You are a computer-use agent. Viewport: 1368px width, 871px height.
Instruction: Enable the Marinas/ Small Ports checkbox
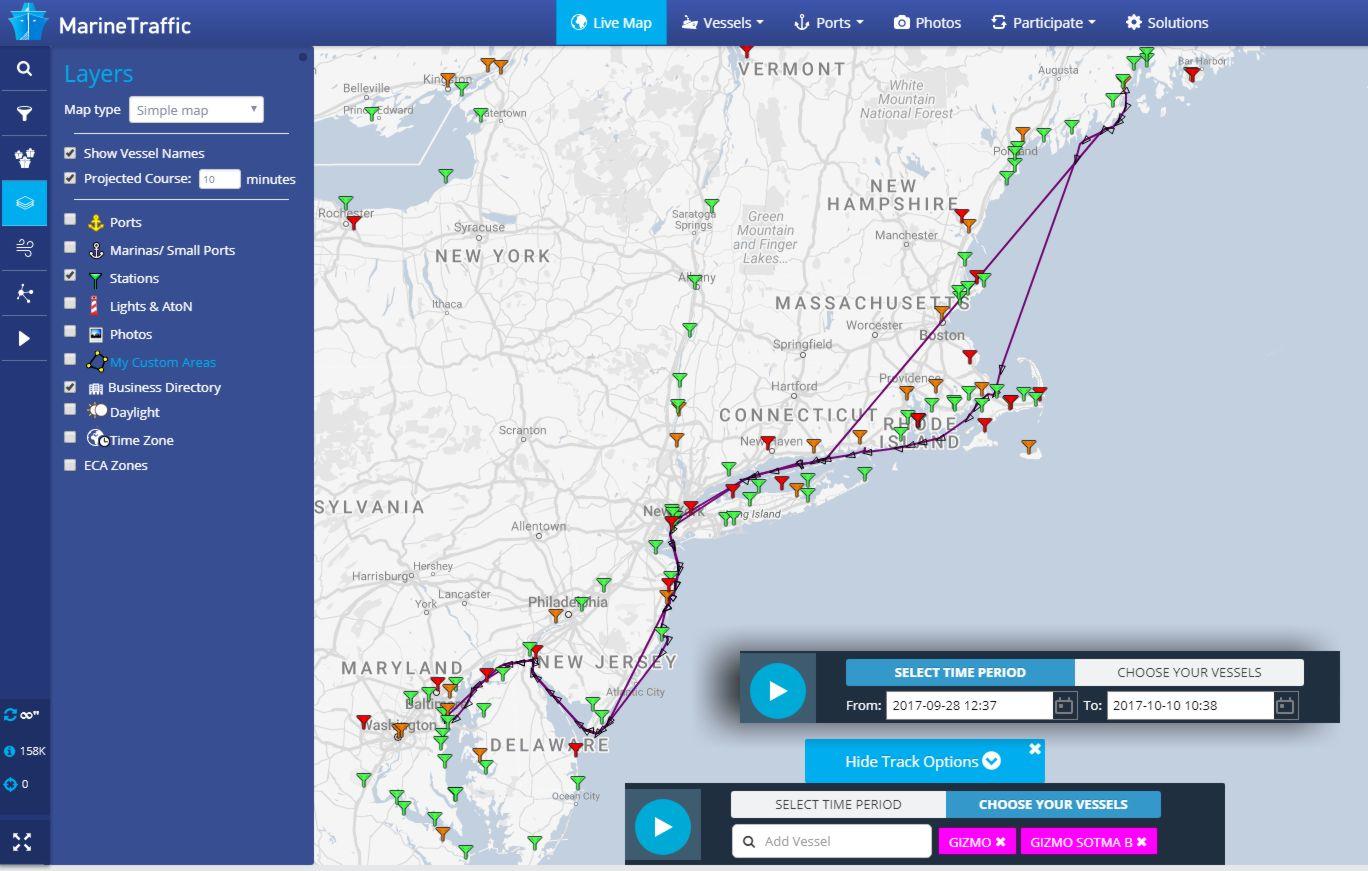tap(70, 247)
